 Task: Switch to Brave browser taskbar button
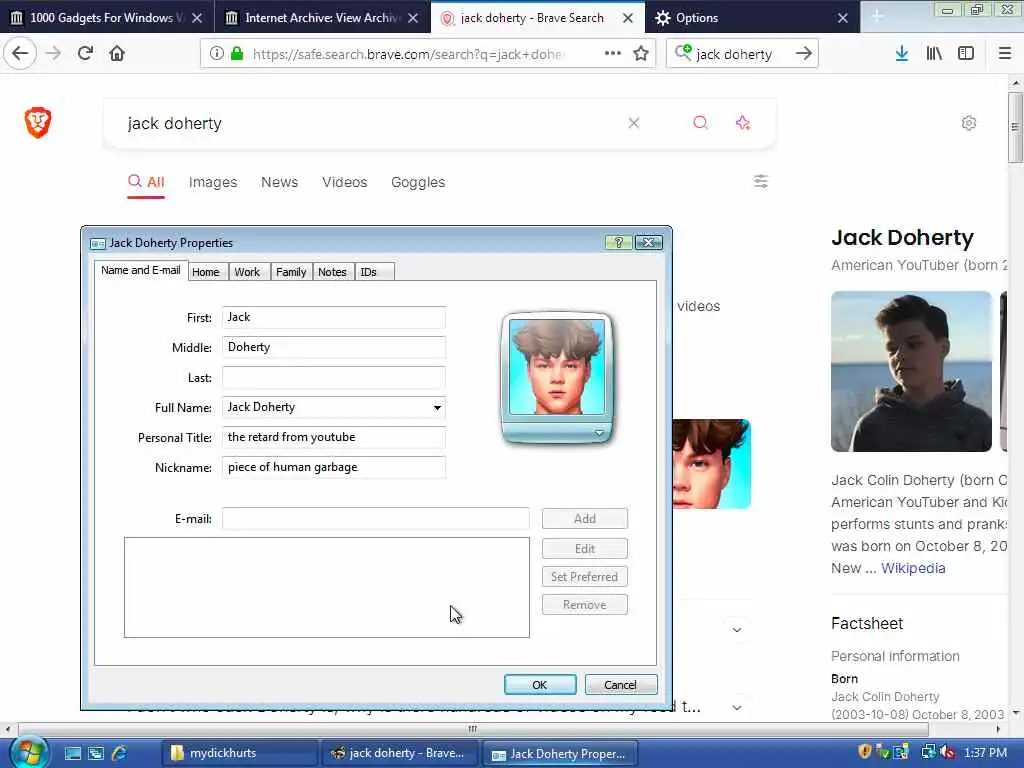tap(400, 753)
